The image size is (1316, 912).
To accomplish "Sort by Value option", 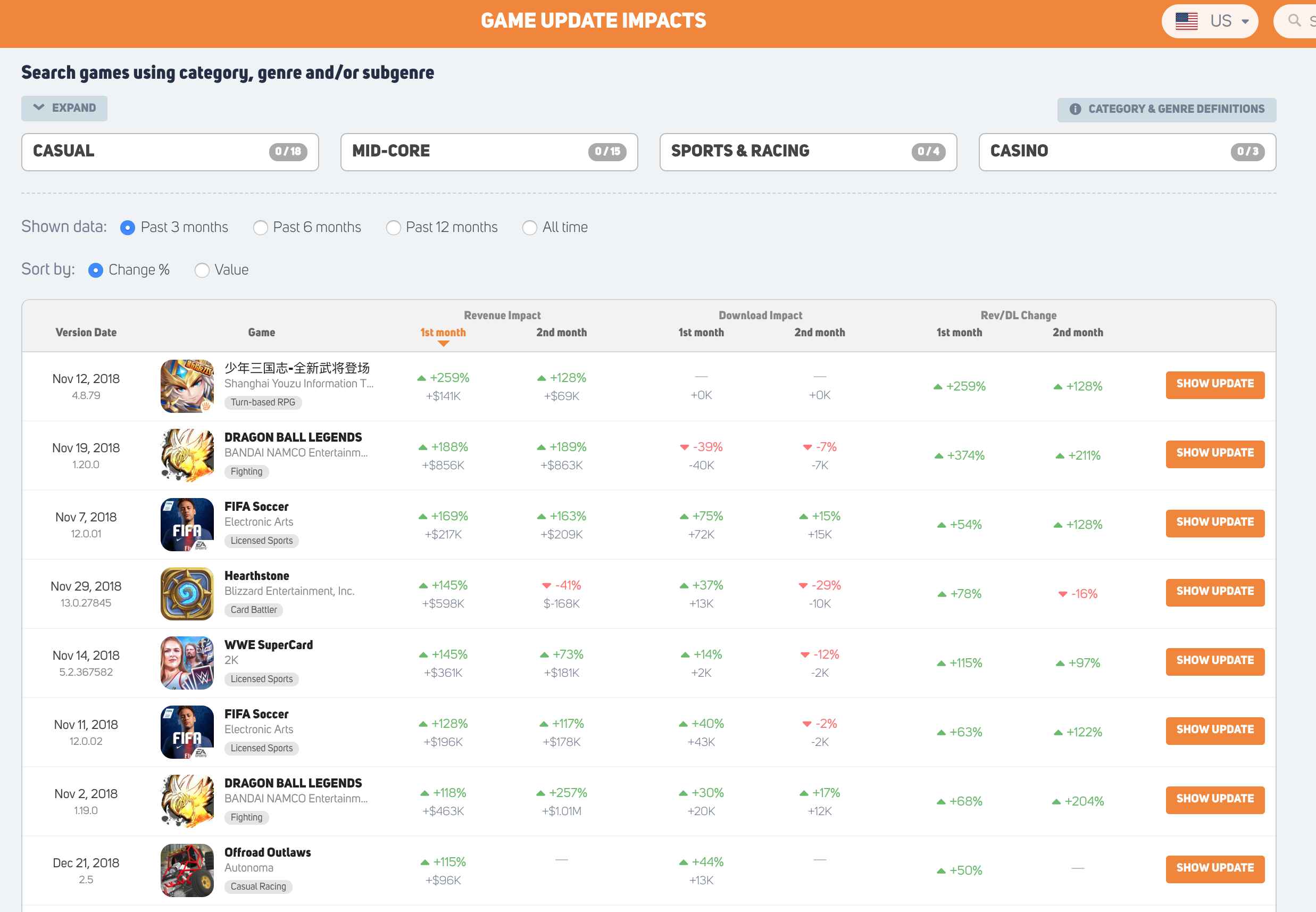I will point(202,270).
